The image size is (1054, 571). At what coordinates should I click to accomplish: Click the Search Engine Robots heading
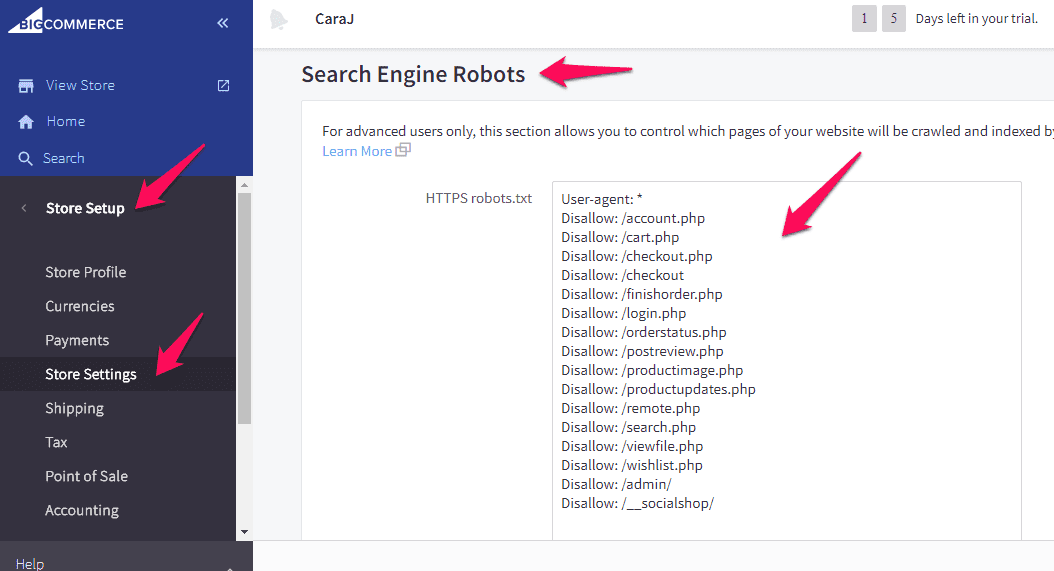[413, 74]
